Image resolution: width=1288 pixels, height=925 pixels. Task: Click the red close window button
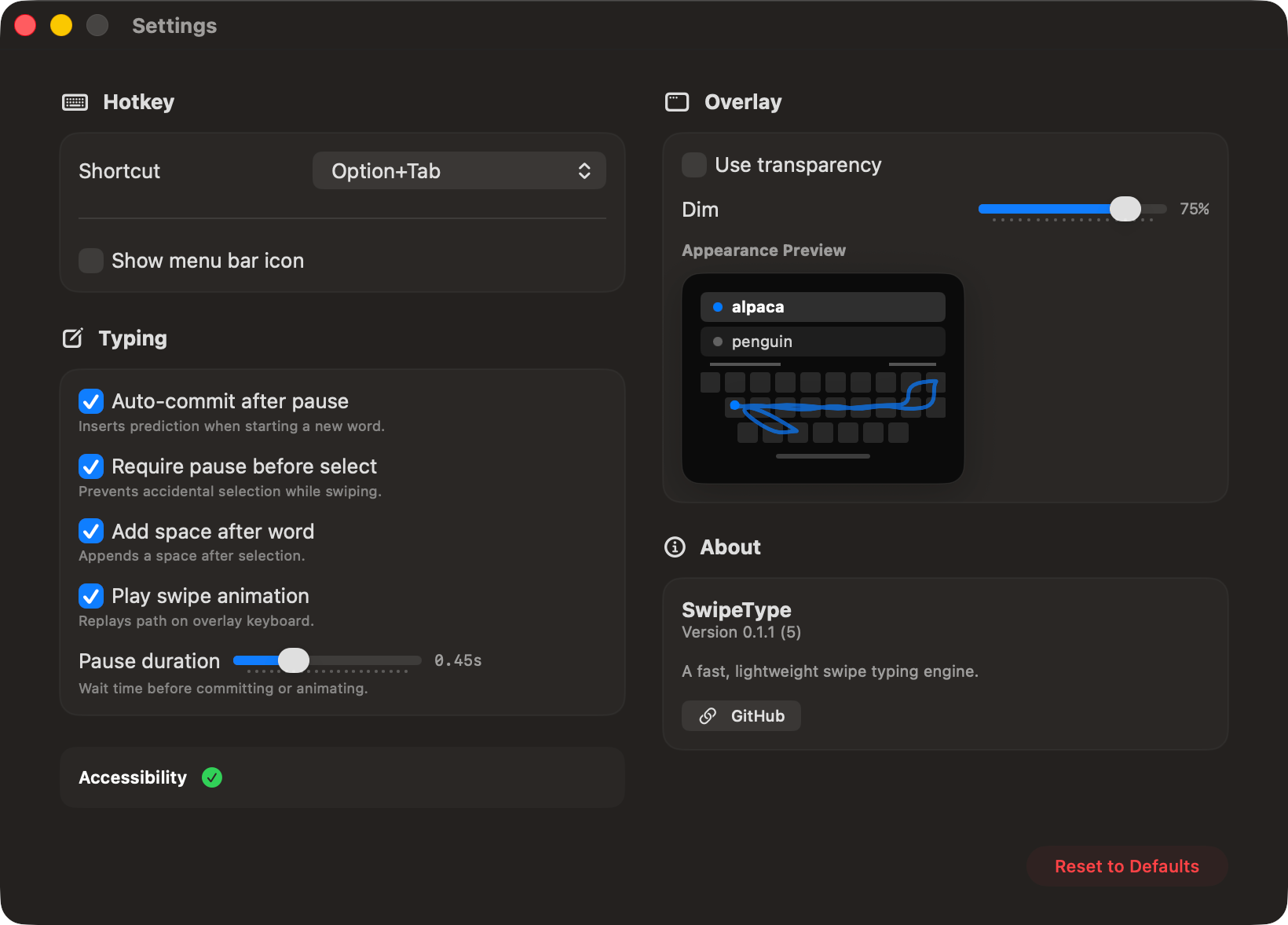point(25,25)
